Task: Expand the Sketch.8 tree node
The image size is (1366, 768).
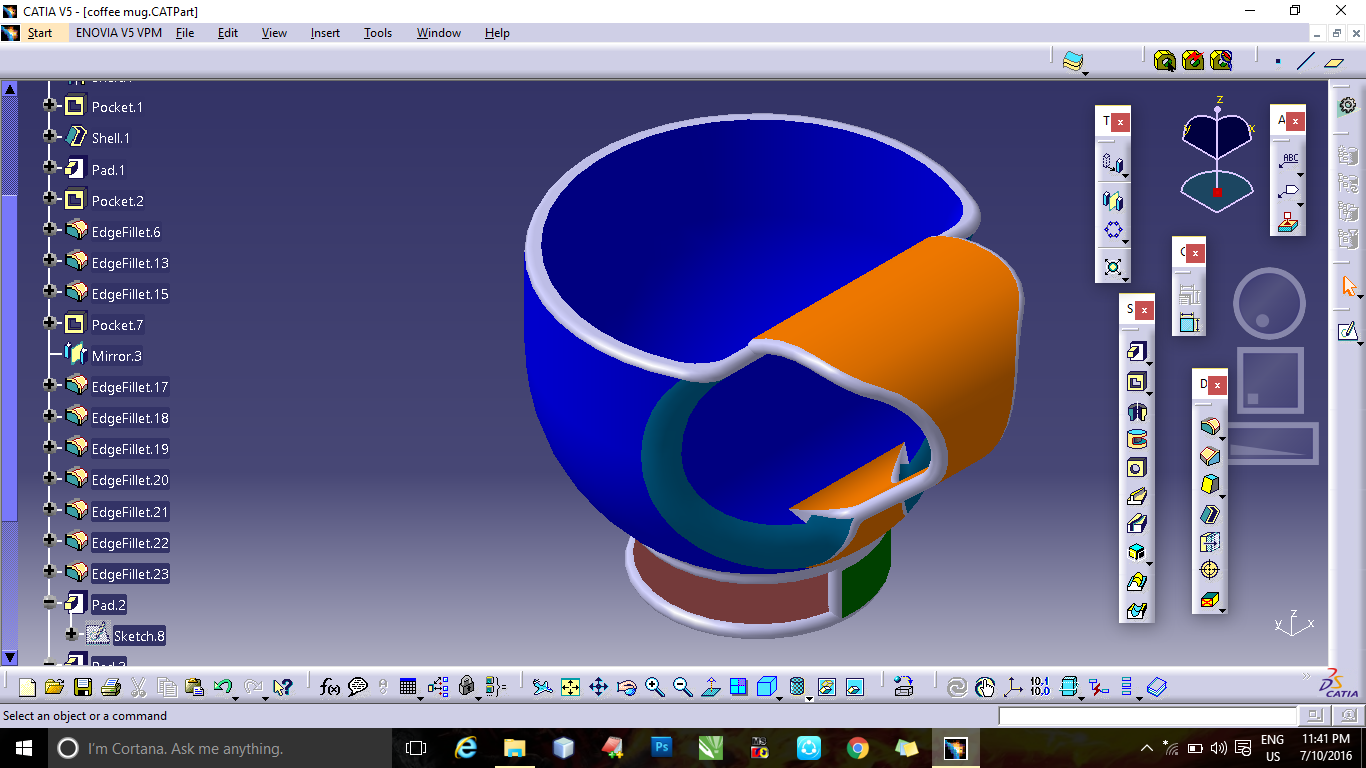Action: click(71, 635)
